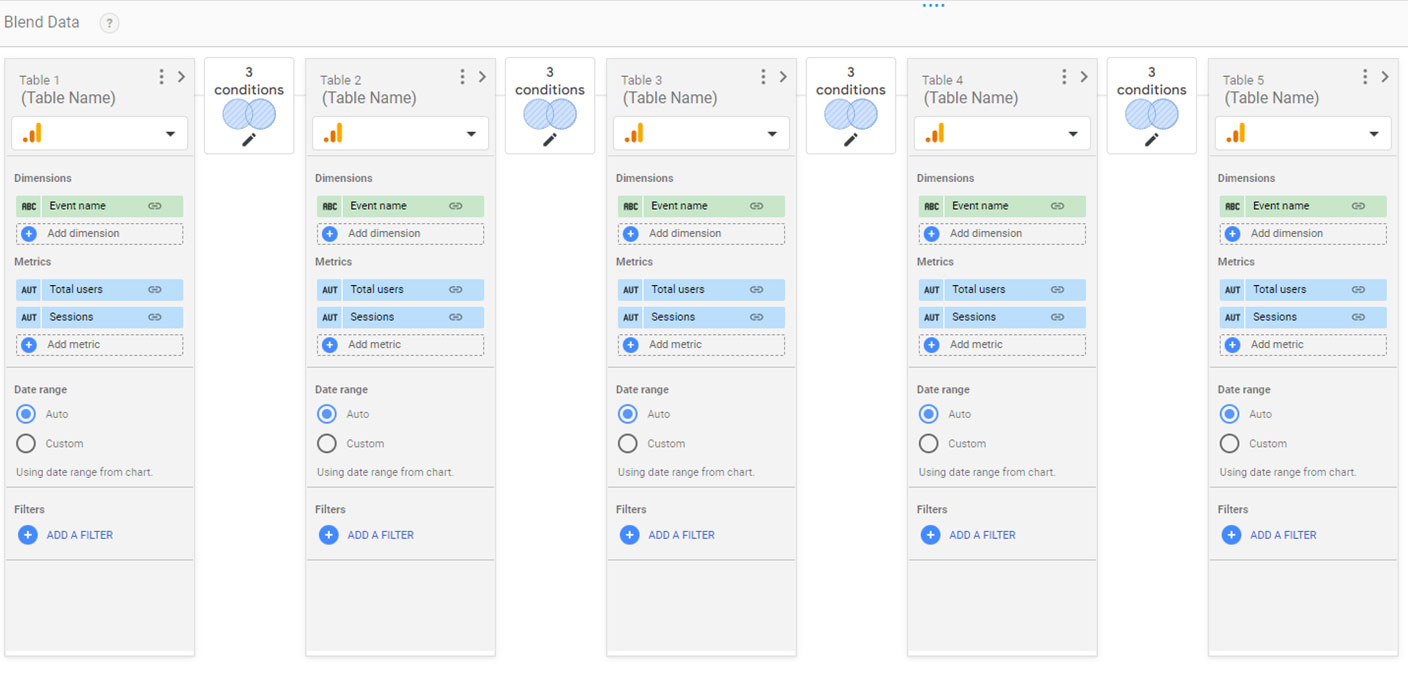This screenshot has height=678, width=1408.
Task: Click the drag handle dots at top
Action: tap(933, 6)
